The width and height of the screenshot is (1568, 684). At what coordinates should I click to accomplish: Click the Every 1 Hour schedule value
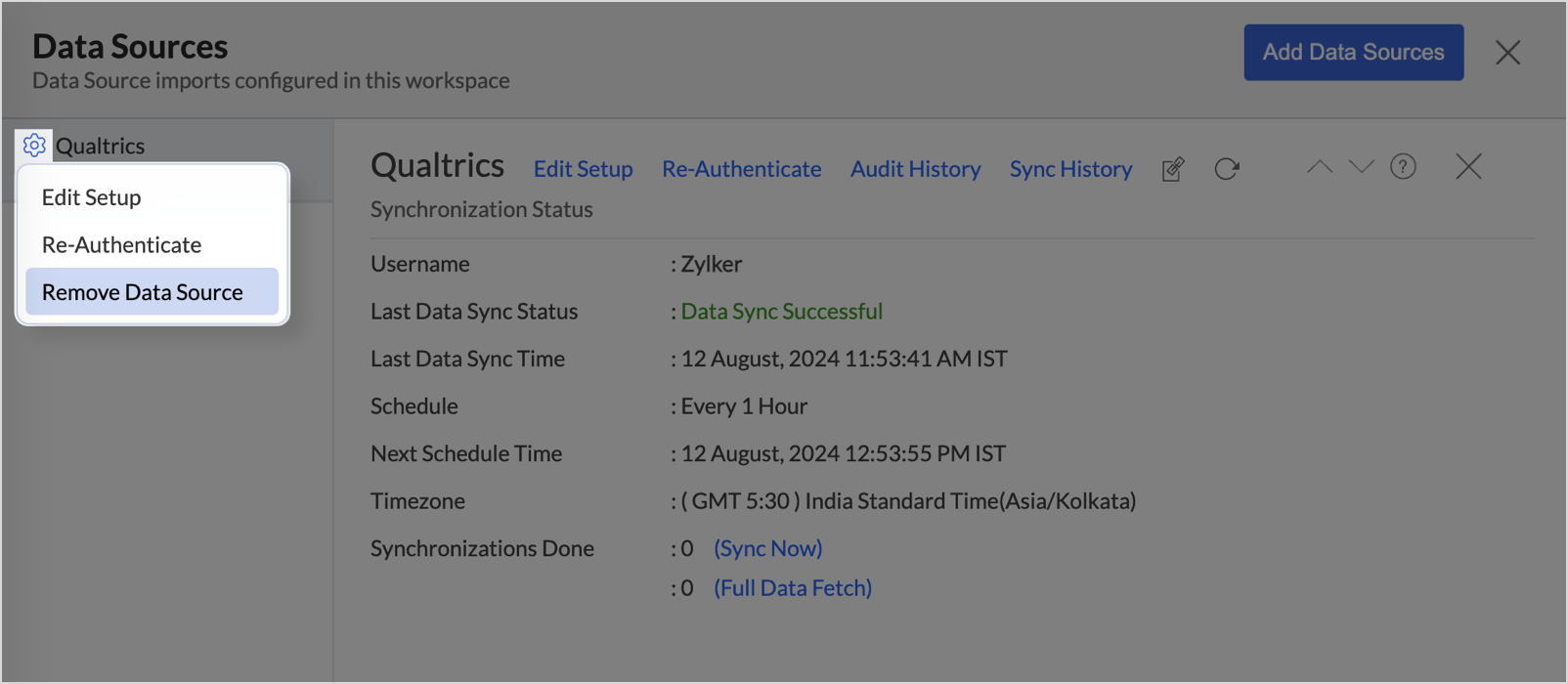(x=744, y=406)
